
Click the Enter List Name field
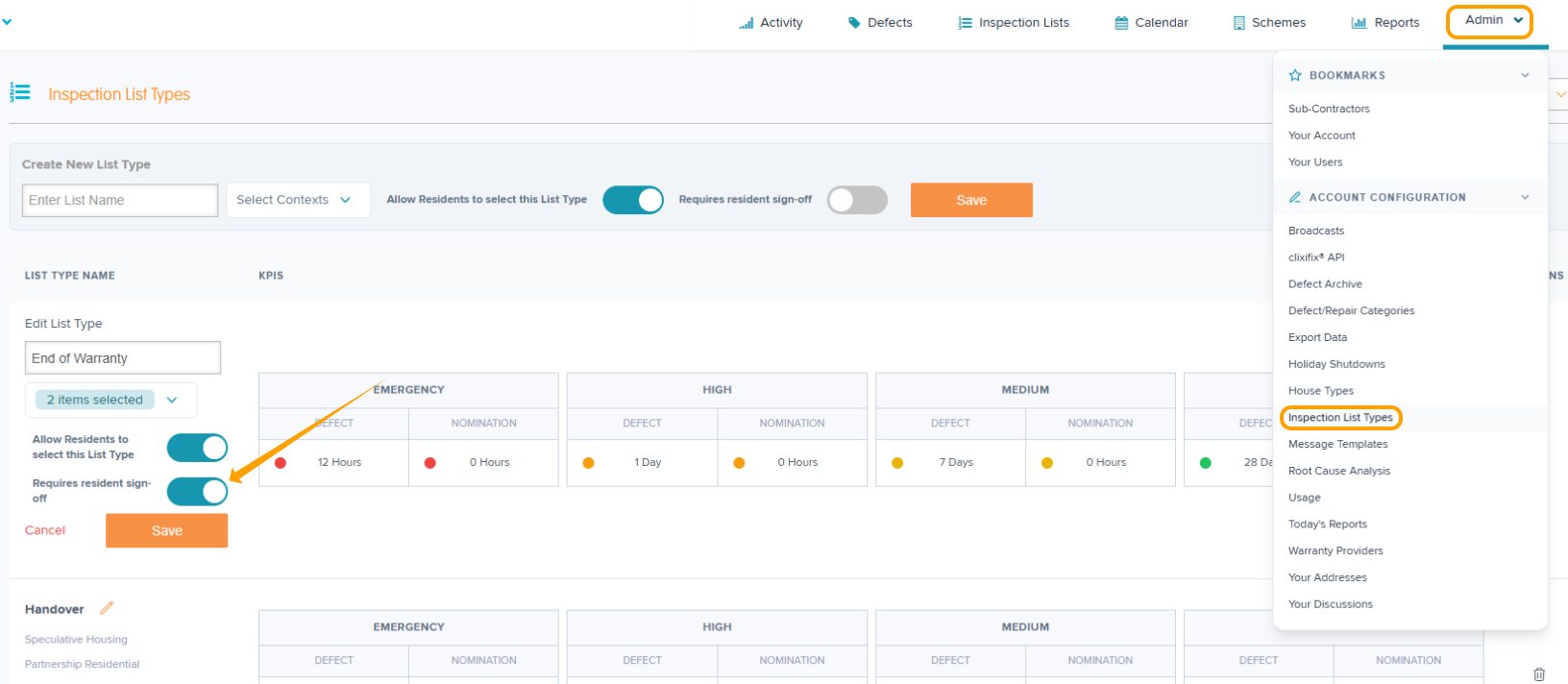pyautogui.click(x=120, y=200)
